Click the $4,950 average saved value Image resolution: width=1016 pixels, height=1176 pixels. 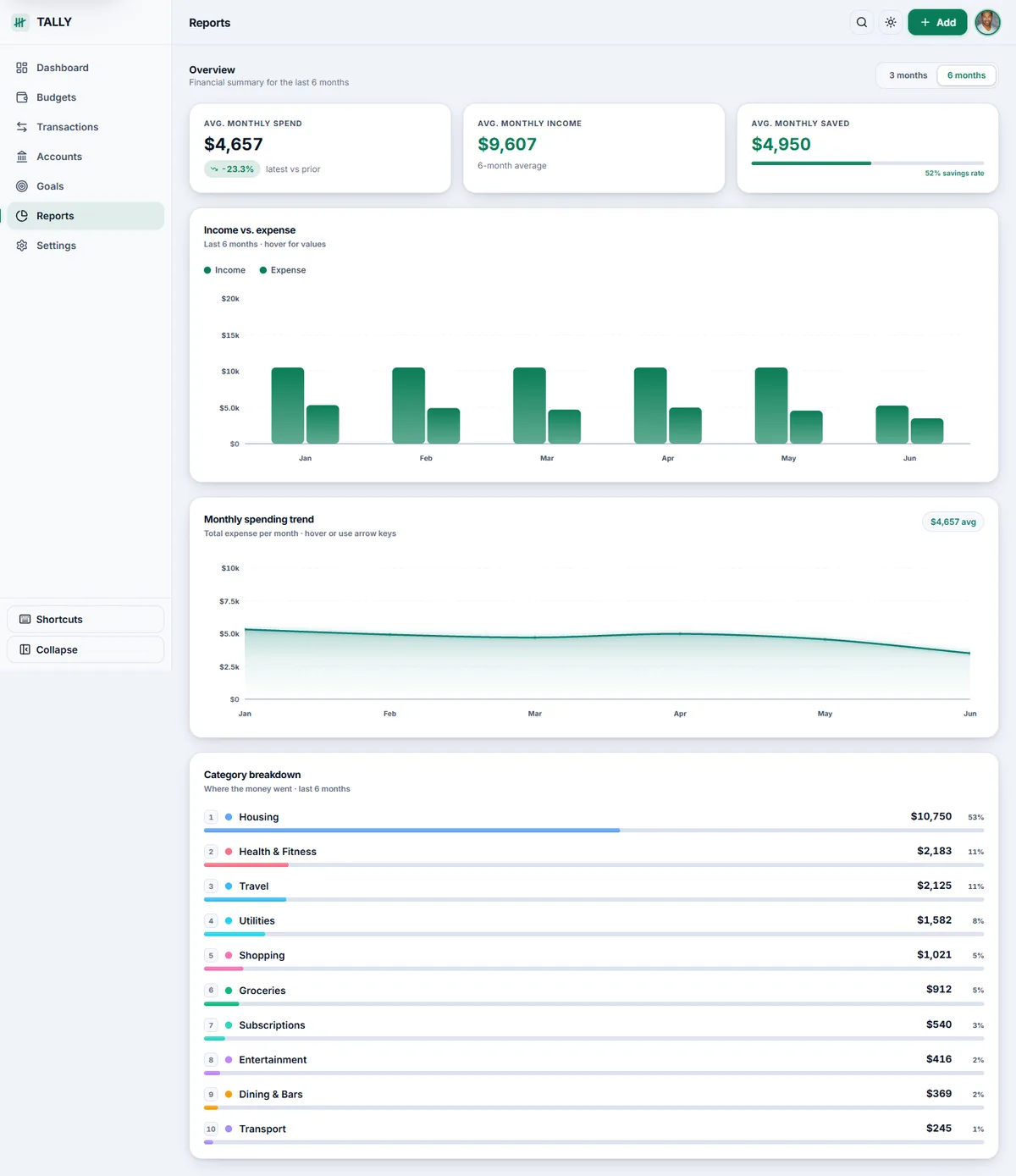781,145
